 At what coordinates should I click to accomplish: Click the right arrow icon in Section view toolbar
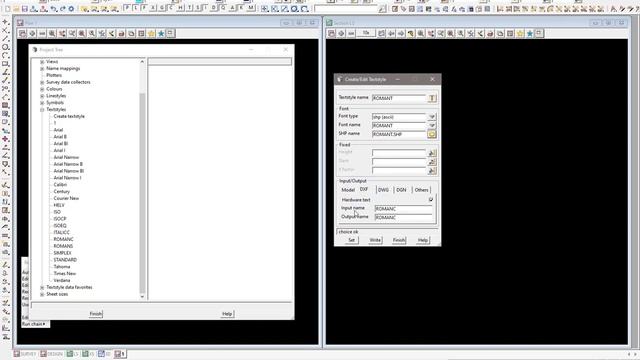pos(401,33)
